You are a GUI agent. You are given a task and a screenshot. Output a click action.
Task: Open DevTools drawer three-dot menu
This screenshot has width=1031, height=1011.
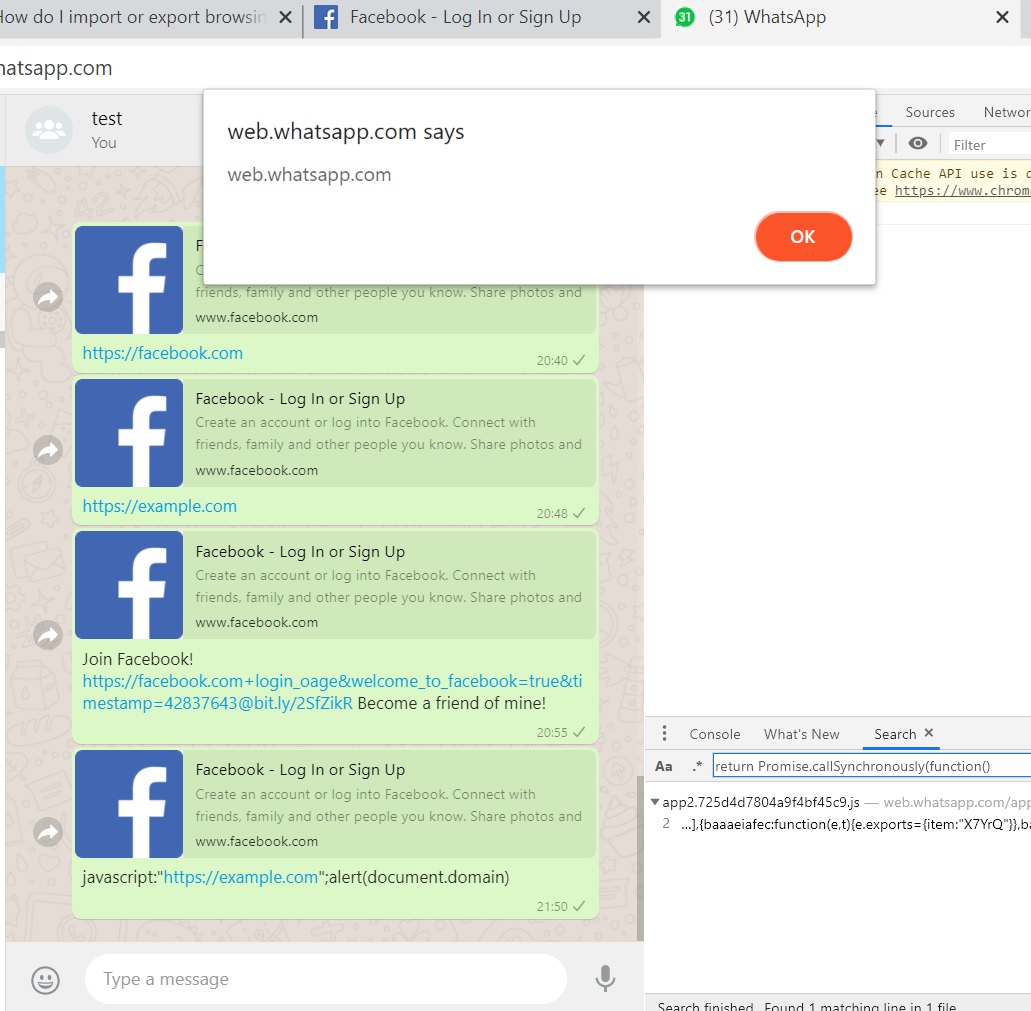pyautogui.click(x=664, y=734)
